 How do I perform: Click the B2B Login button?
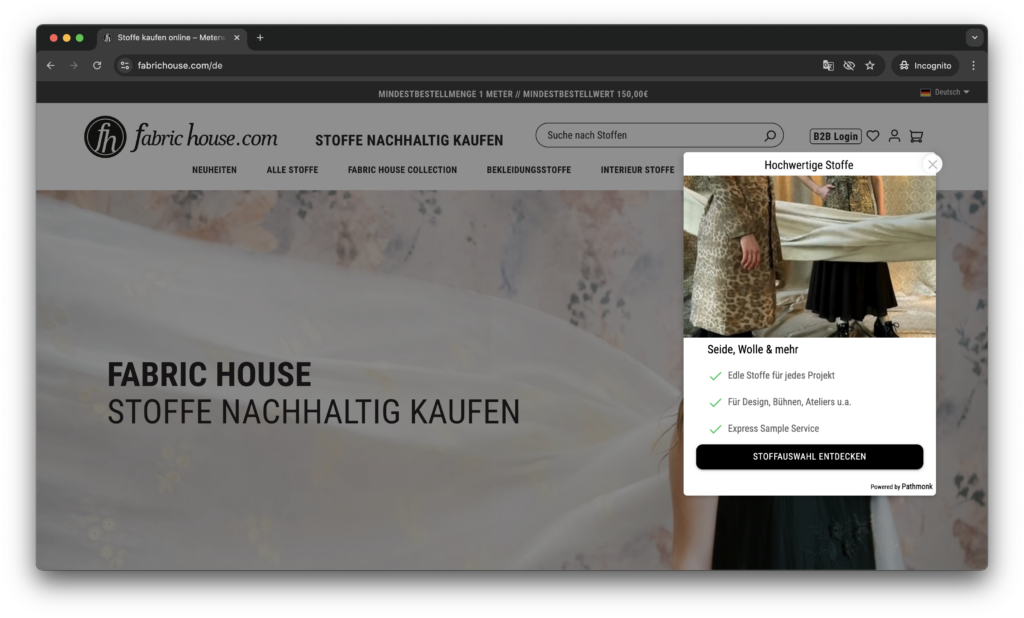tap(834, 135)
